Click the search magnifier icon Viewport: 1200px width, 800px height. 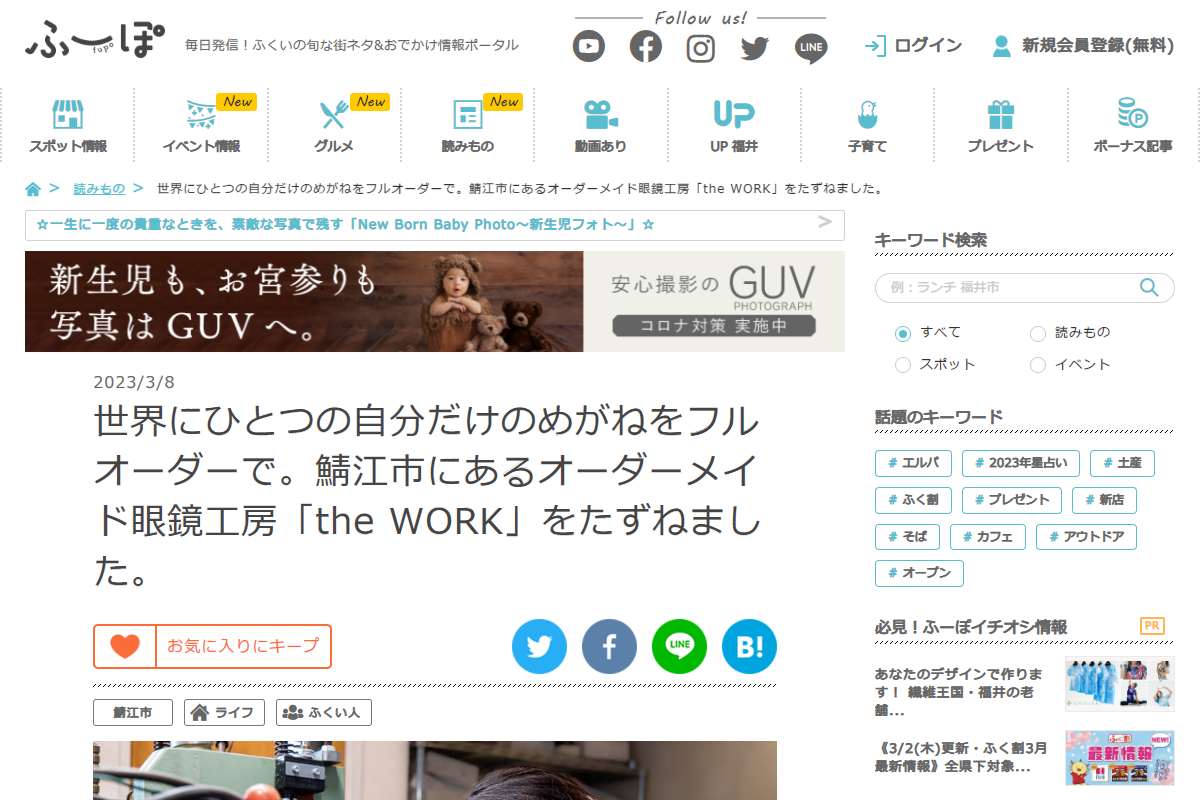click(x=1150, y=288)
